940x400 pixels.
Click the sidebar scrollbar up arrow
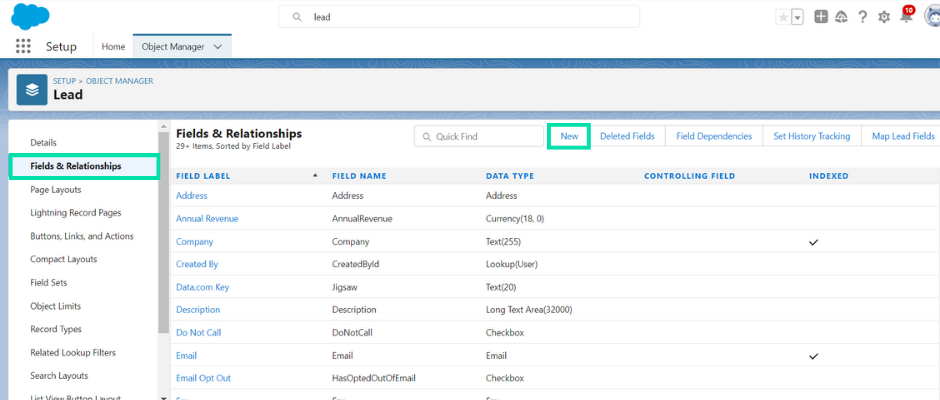tap(164, 126)
